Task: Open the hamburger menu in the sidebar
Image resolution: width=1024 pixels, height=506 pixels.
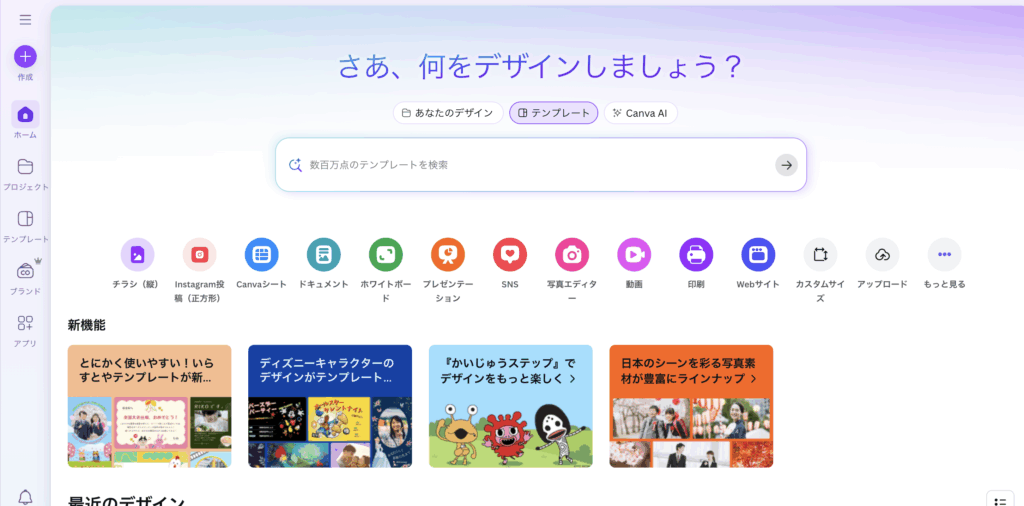Action: (x=25, y=20)
